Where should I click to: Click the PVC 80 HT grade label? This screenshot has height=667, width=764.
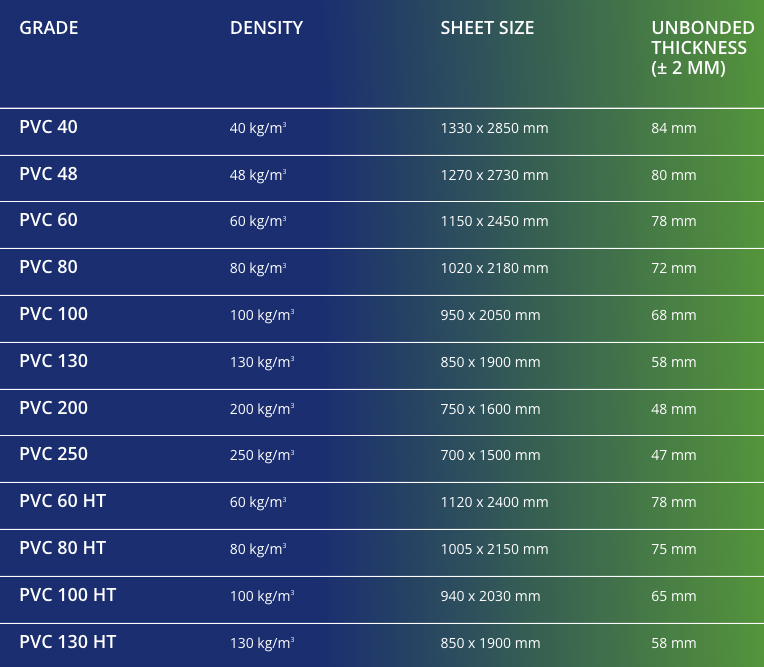[x=62, y=548]
